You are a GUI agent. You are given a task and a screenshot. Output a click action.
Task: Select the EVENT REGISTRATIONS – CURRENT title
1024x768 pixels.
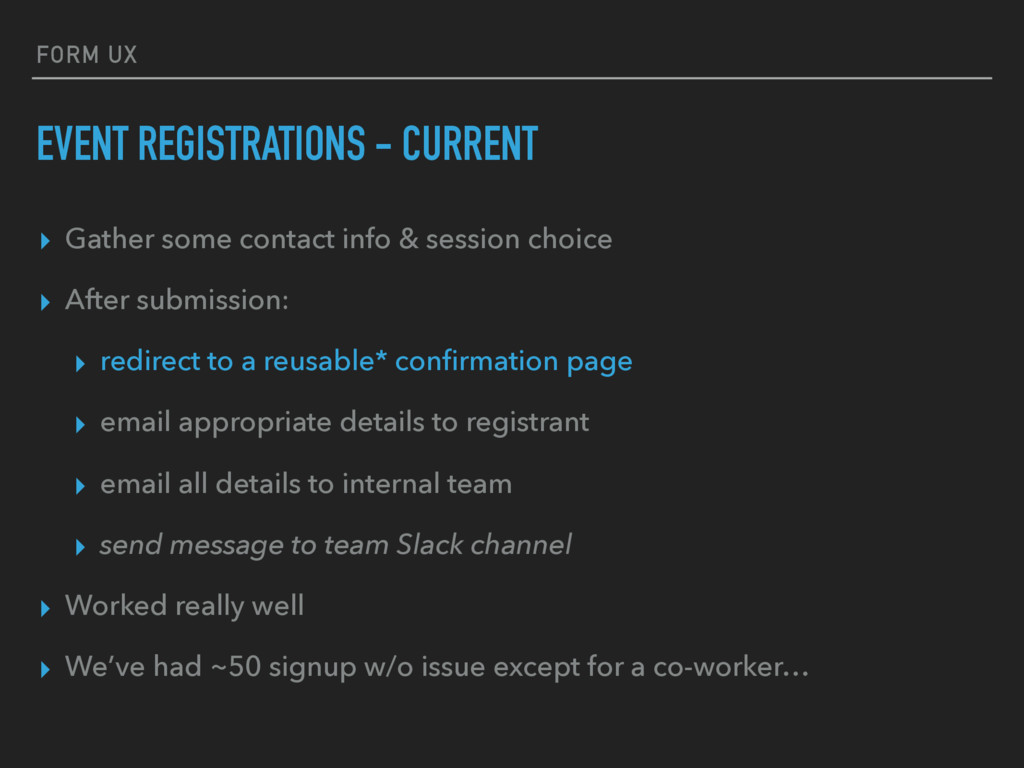pyautogui.click(x=287, y=143)
